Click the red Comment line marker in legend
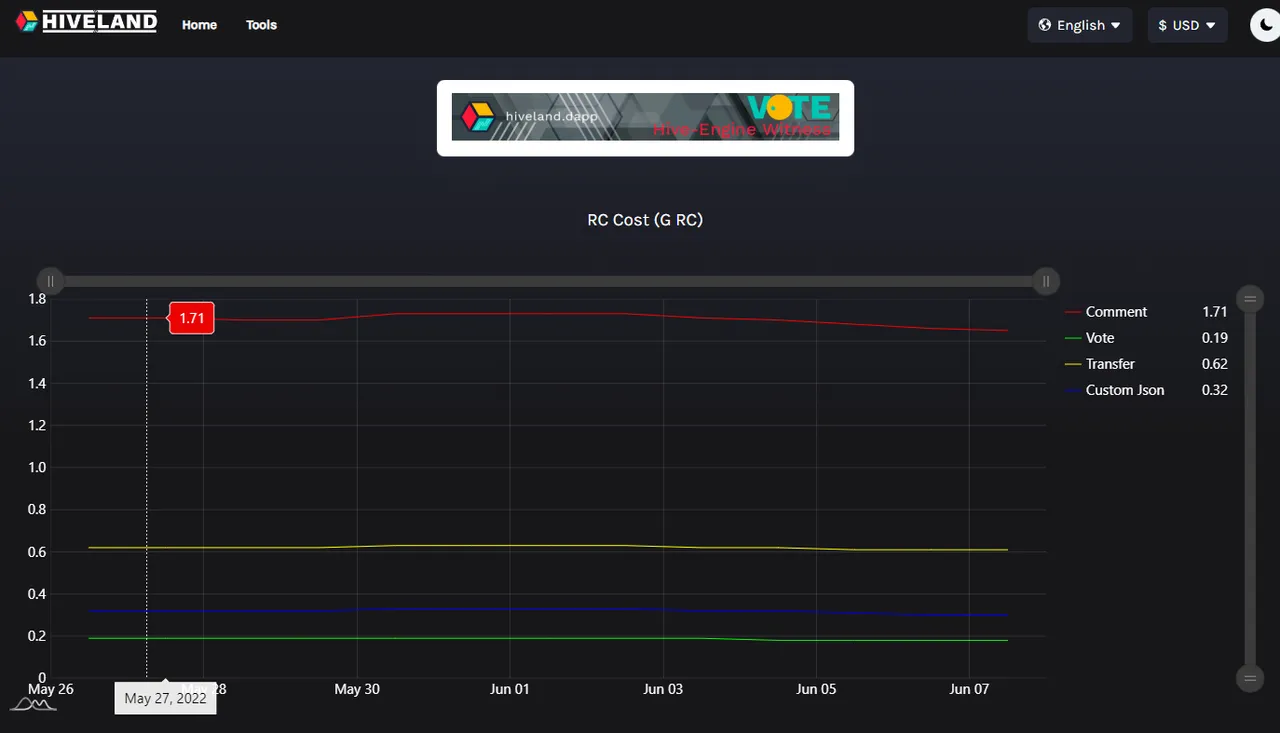 (1072, 312)
